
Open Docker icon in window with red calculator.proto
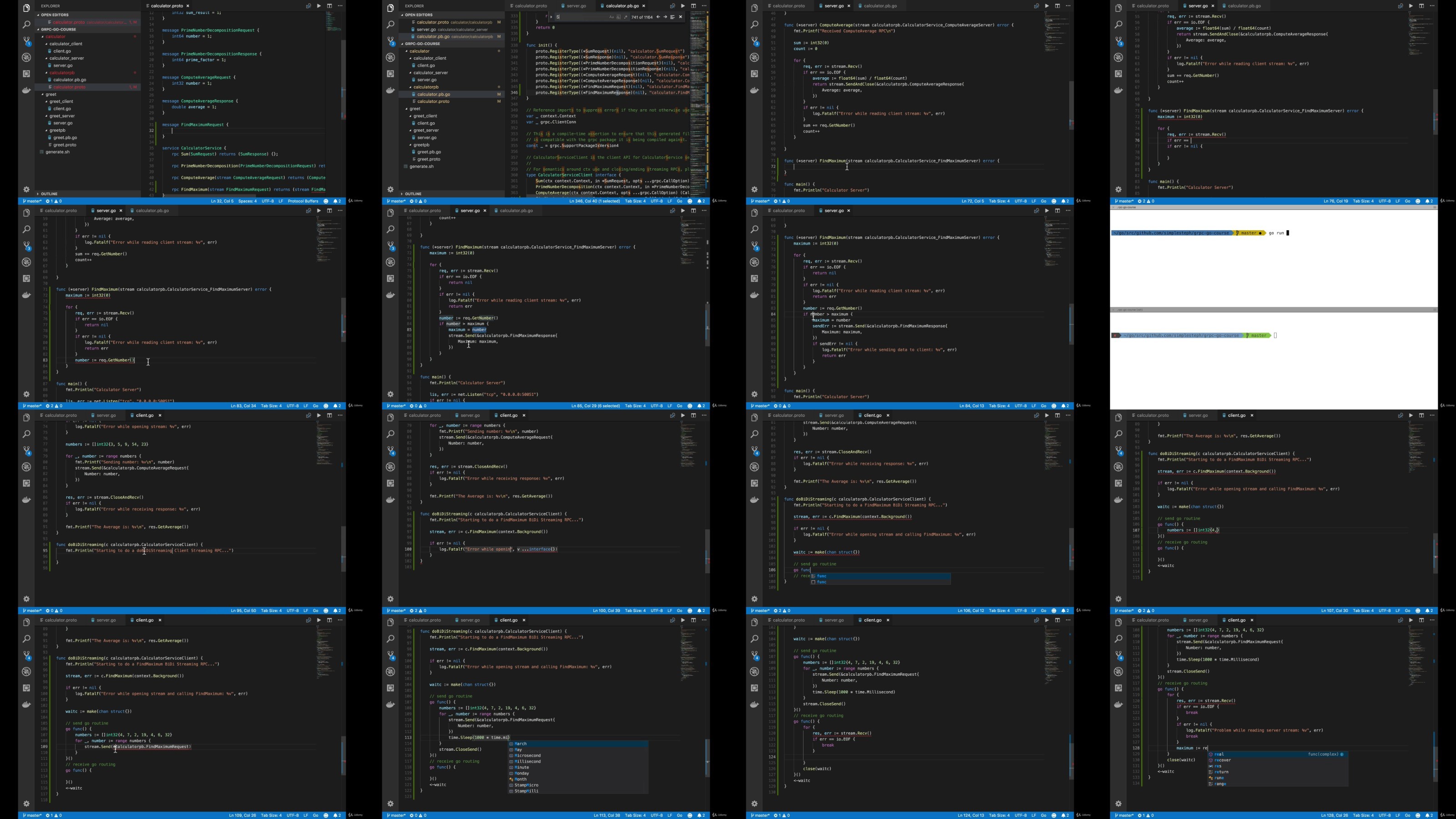[x=26, y=91]
